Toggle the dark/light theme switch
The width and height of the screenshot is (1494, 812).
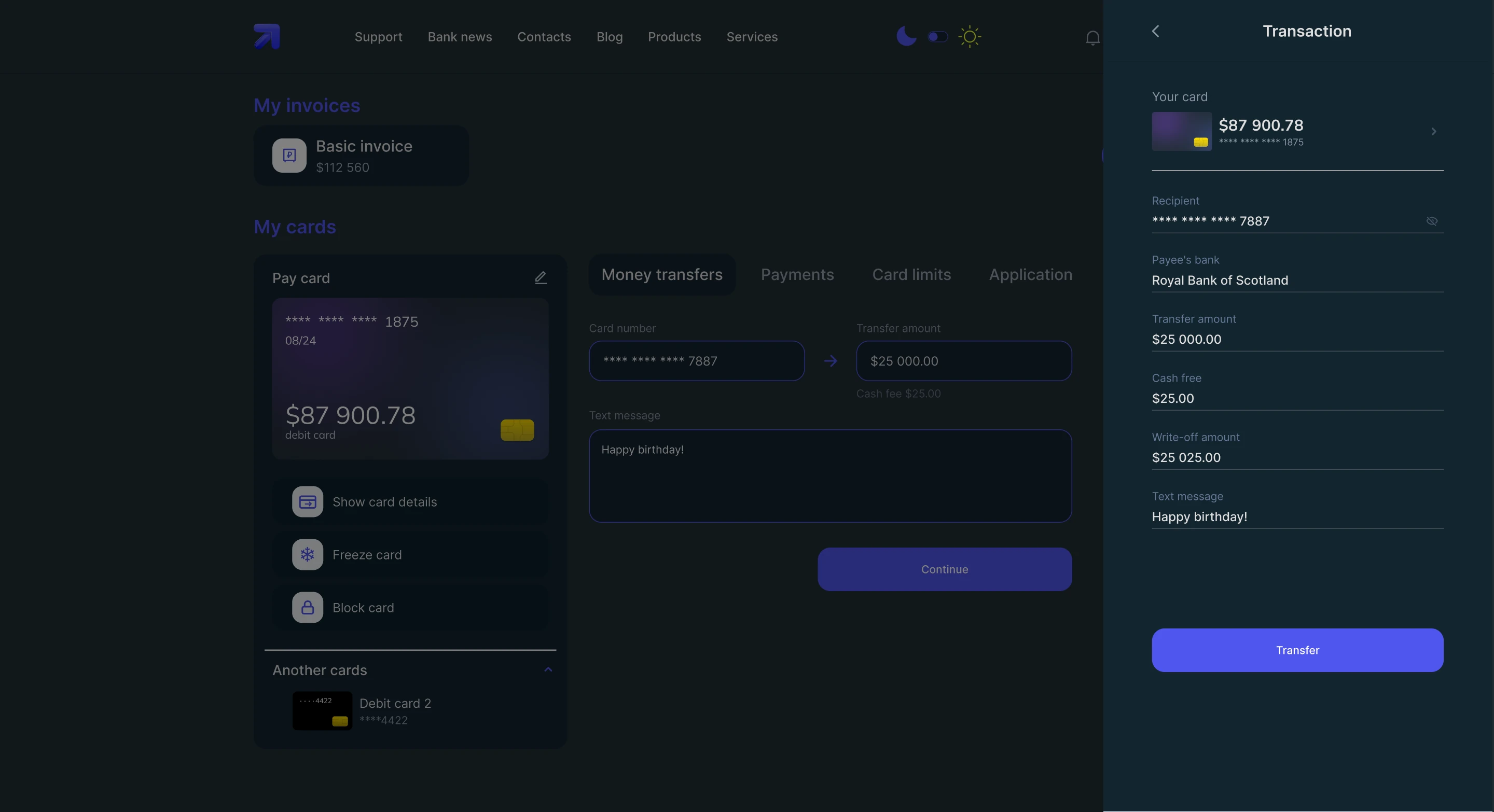click(937, 36)
